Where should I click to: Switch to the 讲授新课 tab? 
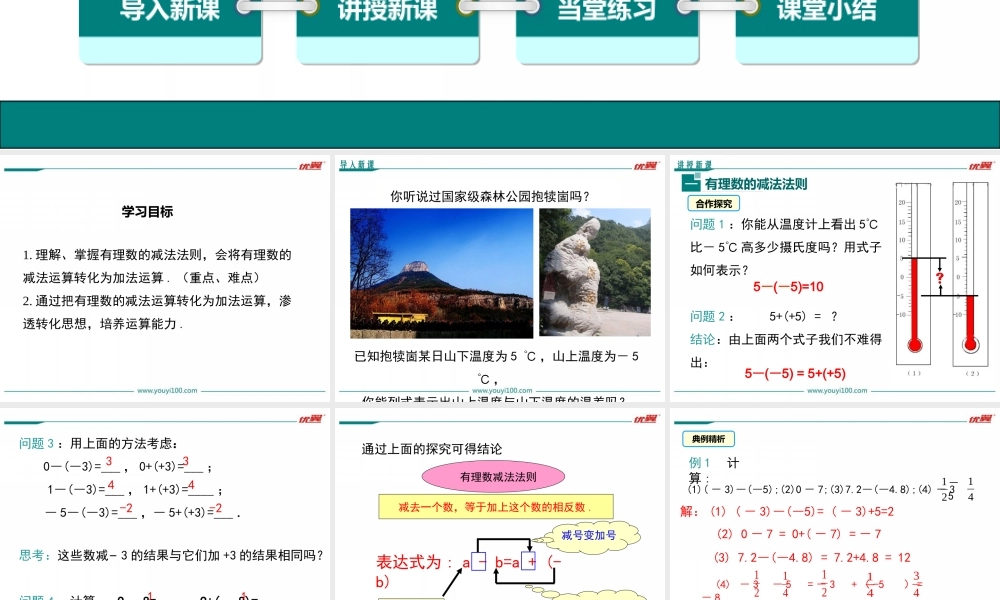pos(387,14)
